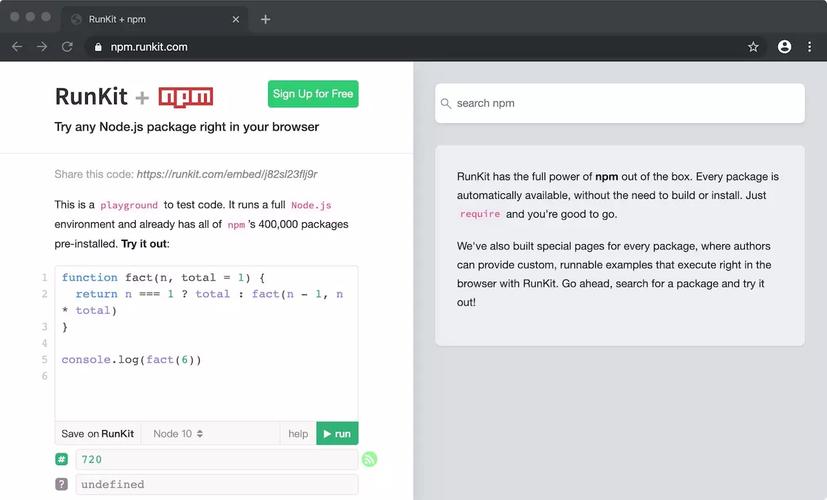
Task: Go back to previous page
Action: coord(17,47)
